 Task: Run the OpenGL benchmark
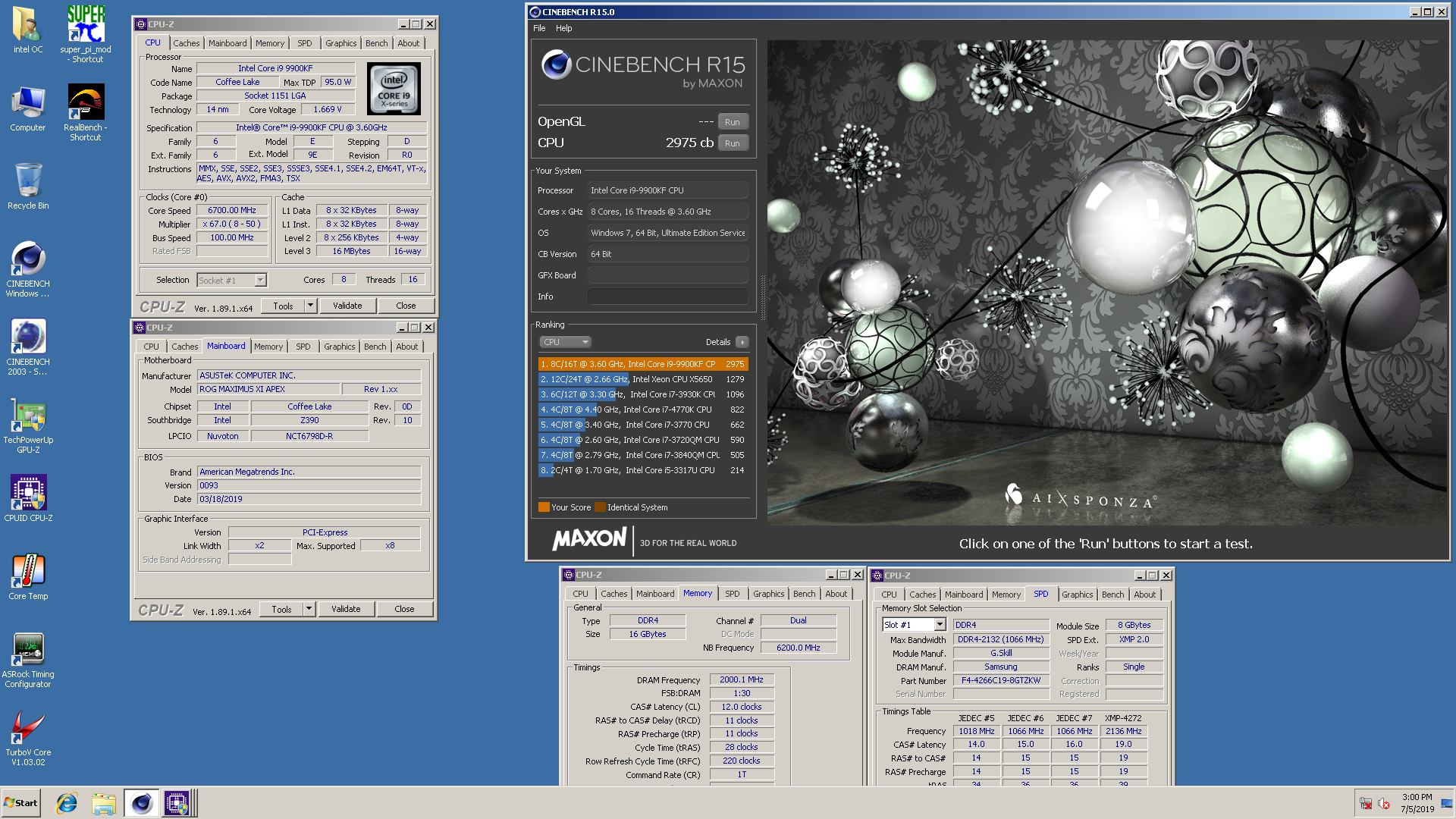[x=733, y=122]
